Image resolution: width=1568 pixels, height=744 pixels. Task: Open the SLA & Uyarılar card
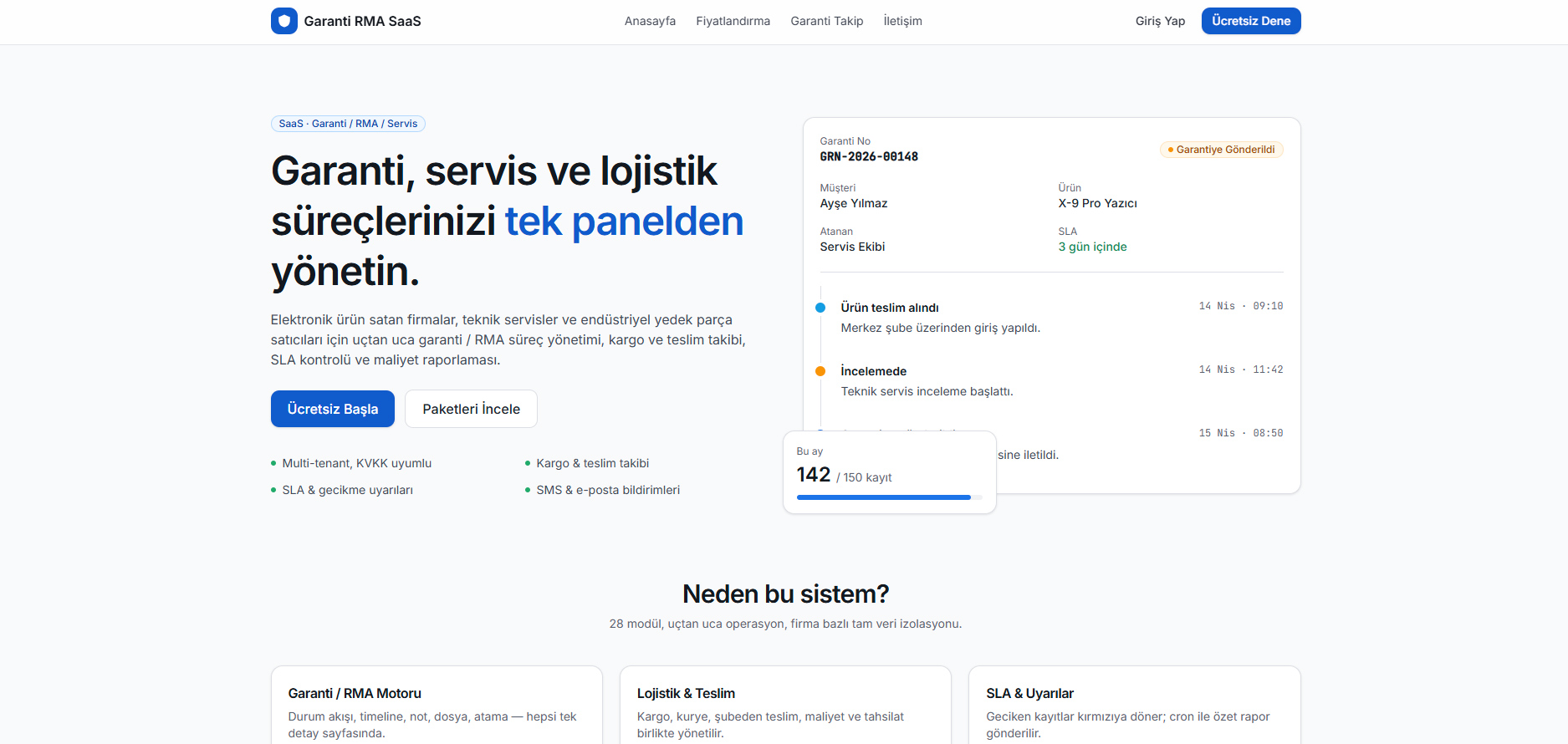pos(1134,705)
